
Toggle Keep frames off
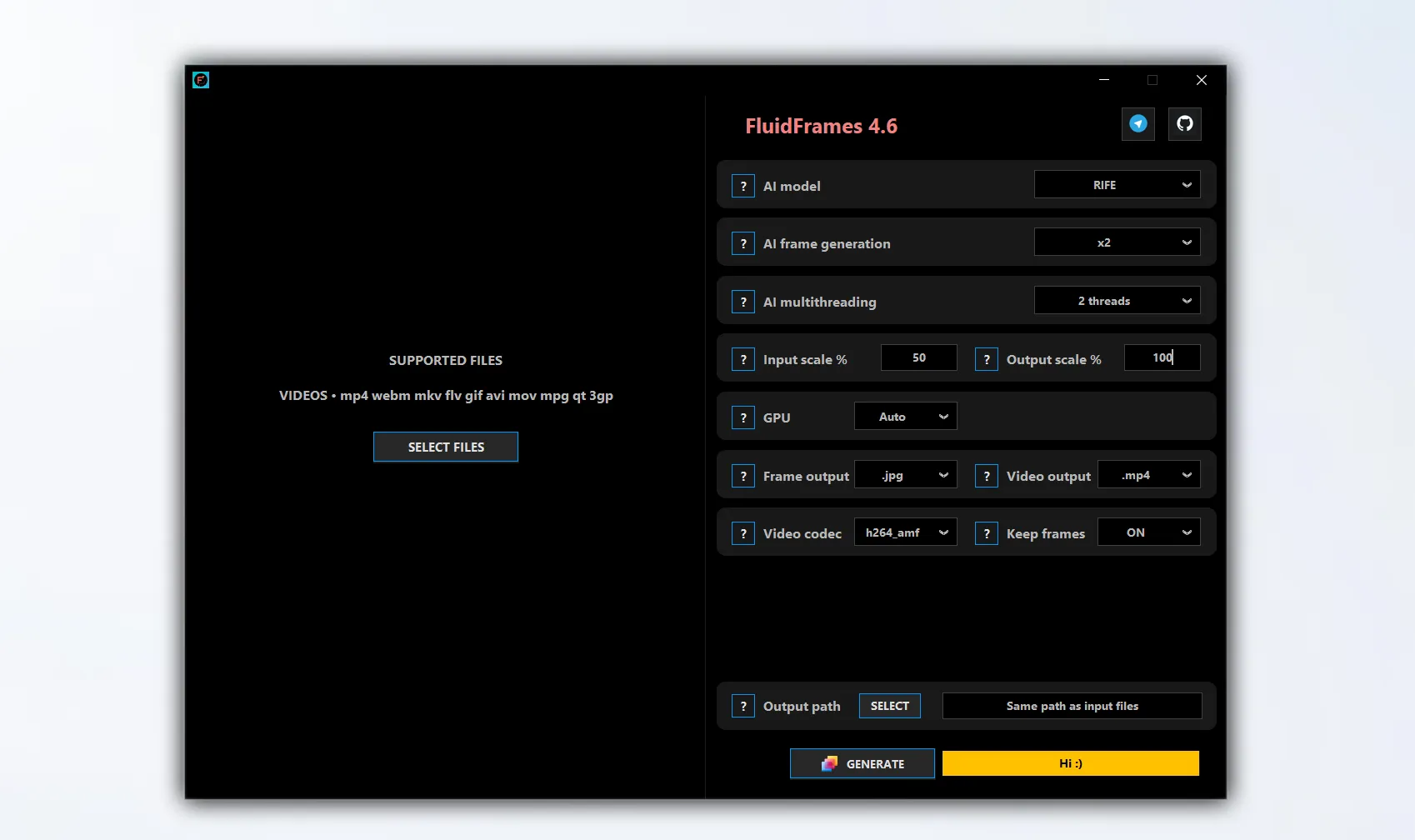point(1148,532)
